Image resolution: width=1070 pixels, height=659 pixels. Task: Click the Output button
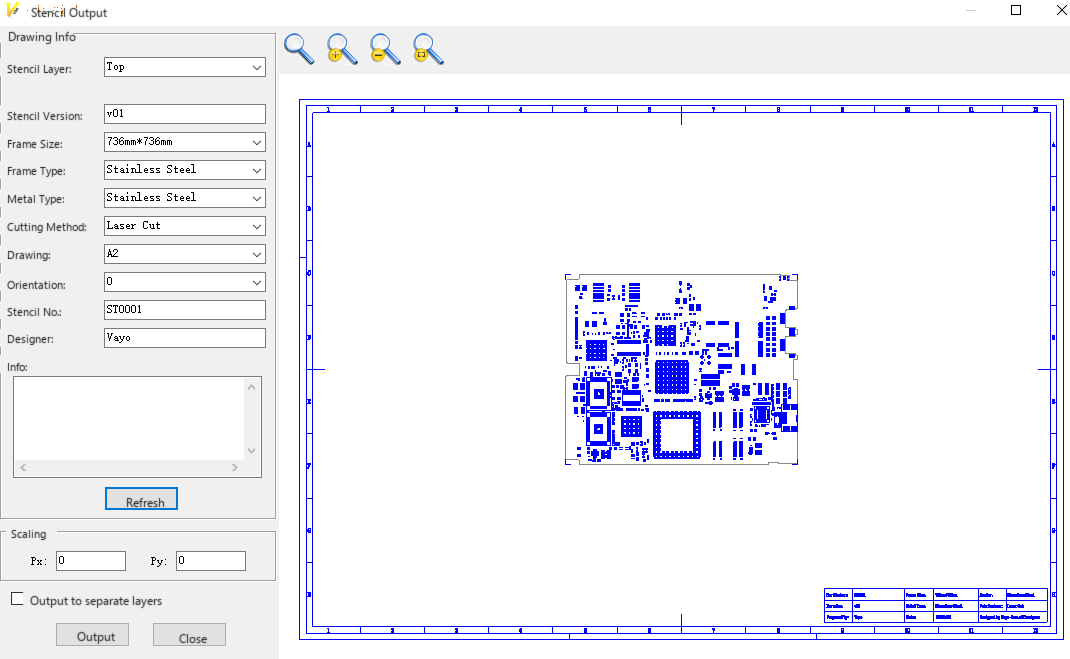pyautogui.click(x=92, y=634)
